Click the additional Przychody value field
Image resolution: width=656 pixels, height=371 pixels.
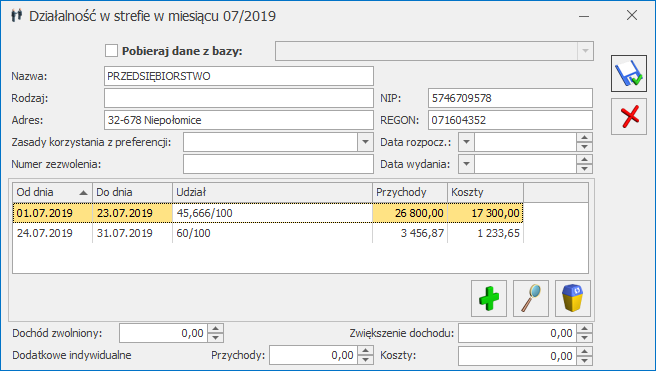(314, 356)
